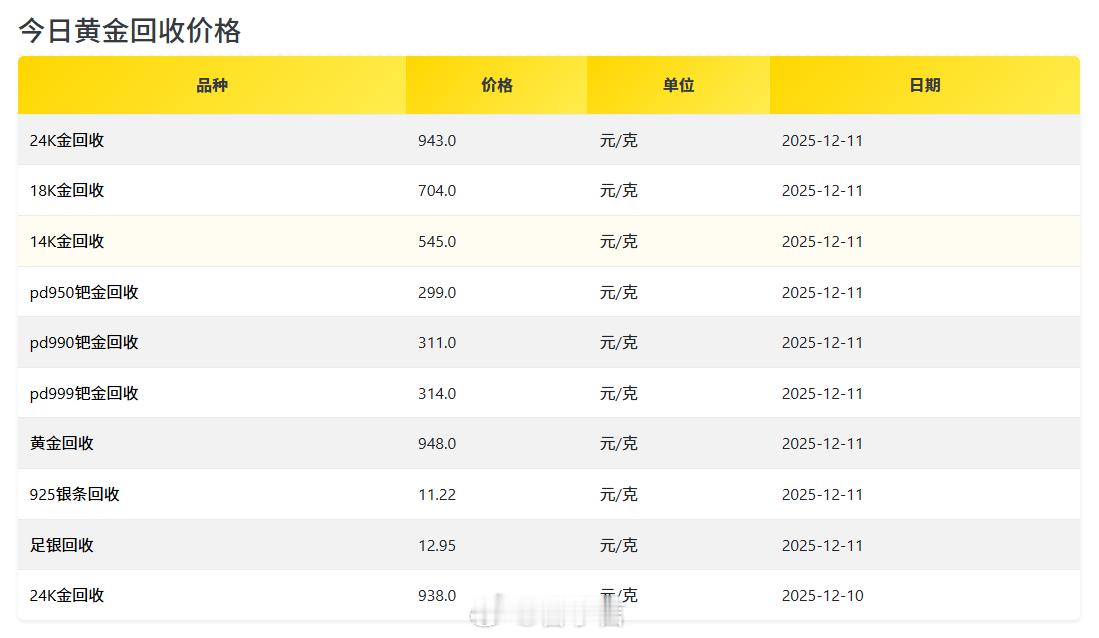Select the 今日黄金回收价格 page title
The width and height of the screenshot is (1099, 638).
click(x=130, y=31)
